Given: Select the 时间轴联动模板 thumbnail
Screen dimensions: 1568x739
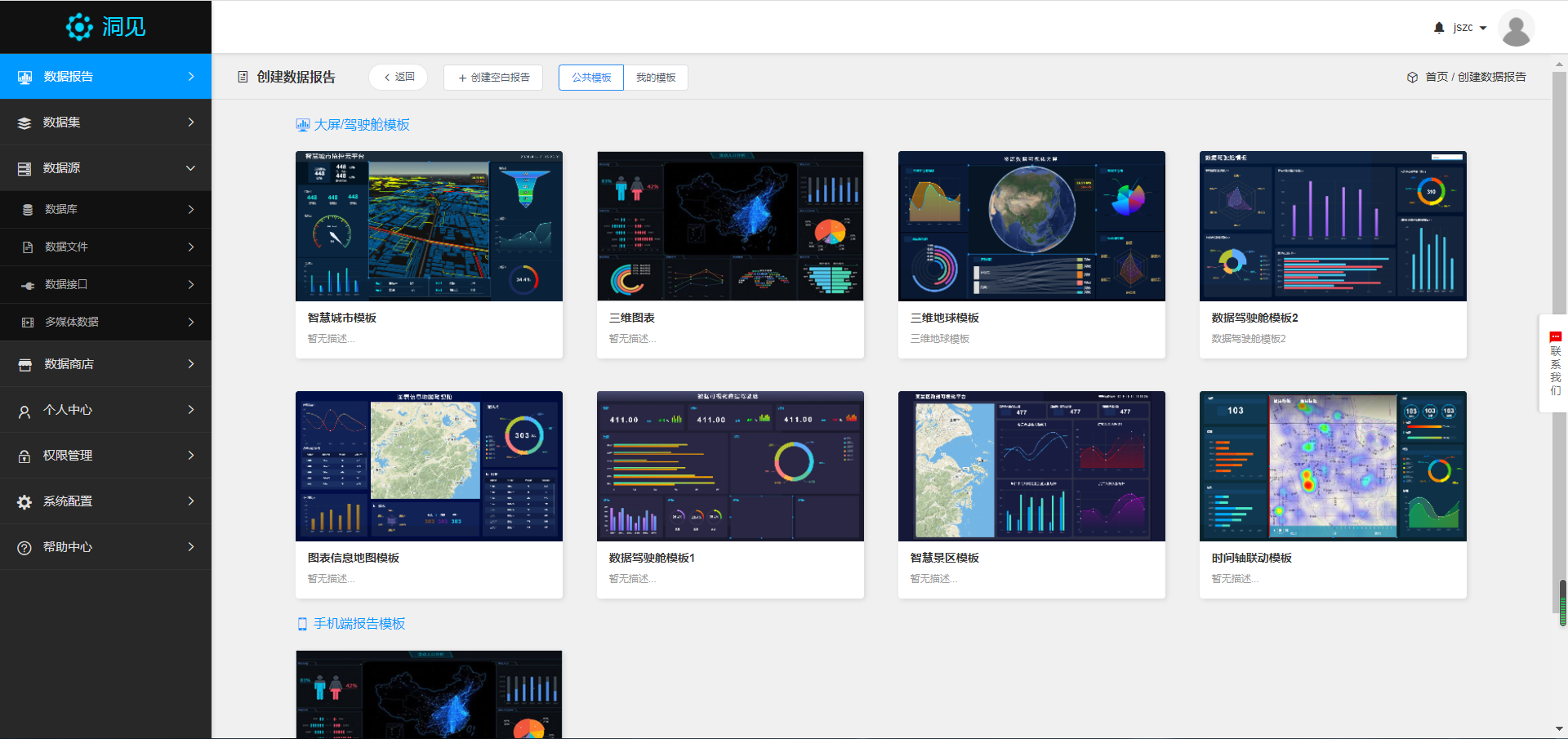Looking at the screenshot, I should coord(1333,466).
